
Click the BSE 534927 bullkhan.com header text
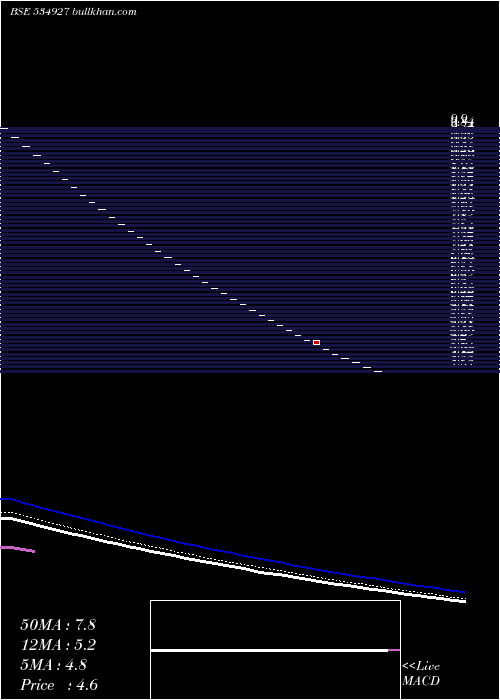click(73, 12)
